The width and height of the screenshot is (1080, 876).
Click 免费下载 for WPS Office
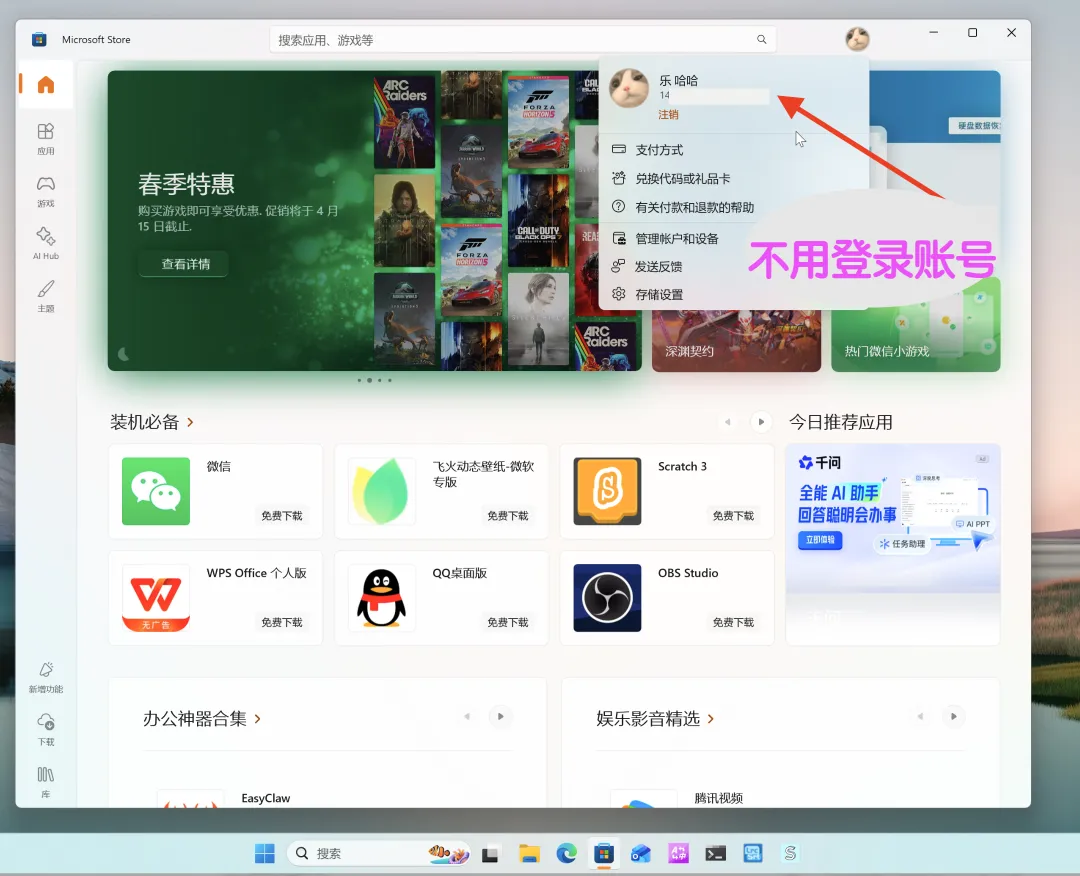click(x=282, y=622)
